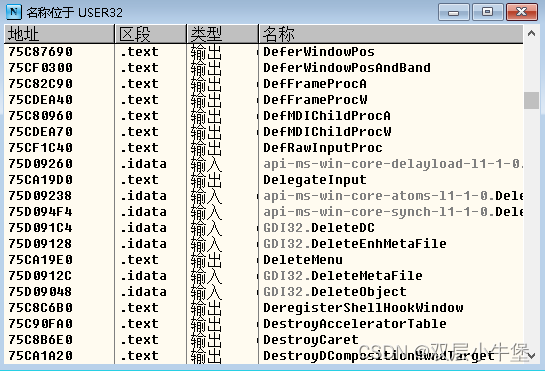Select the api-ms-win-core-atoms import entry
The image size is (545, 371).
pyautogui.click(x=393, y=196)
